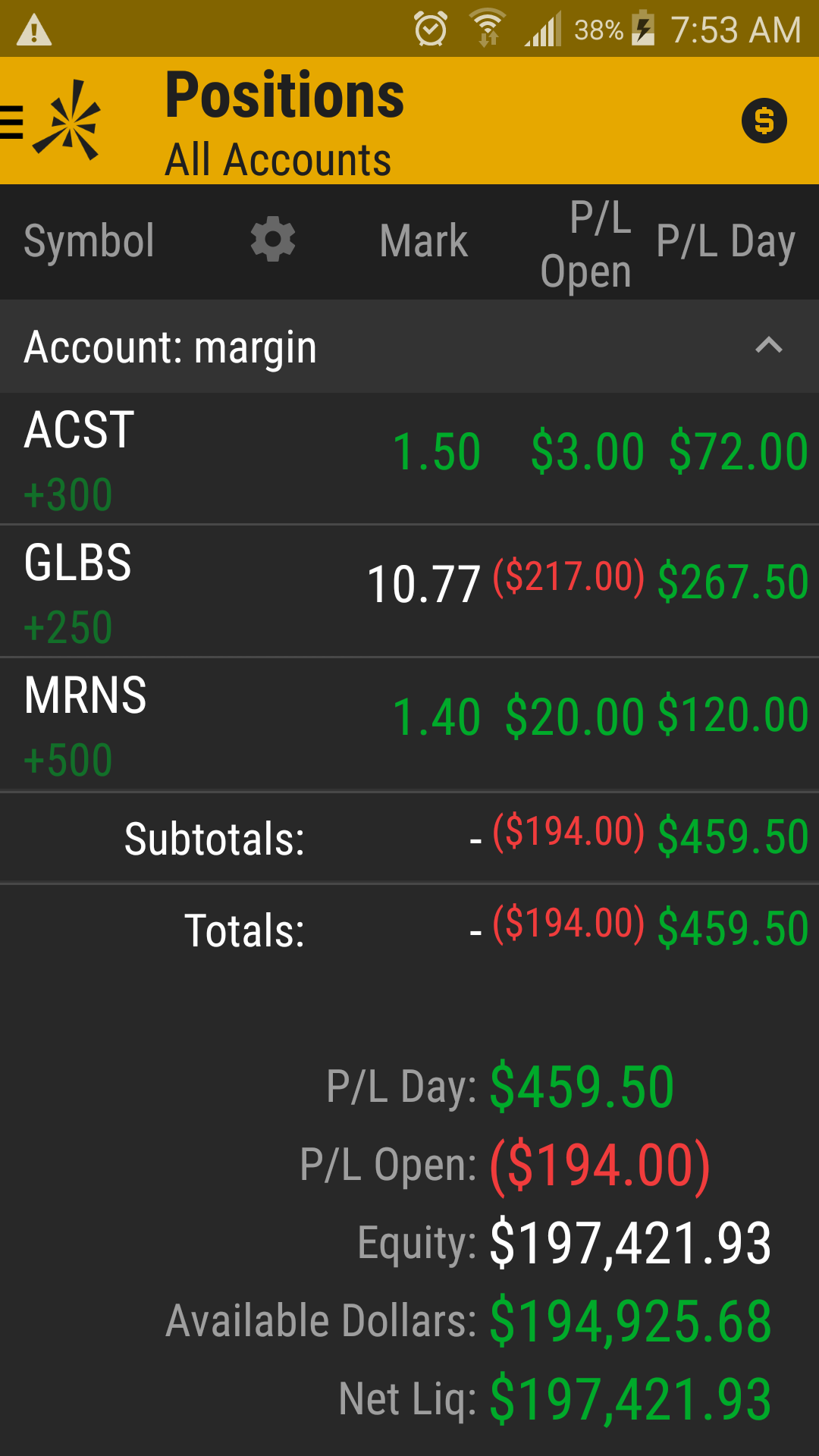Sort by the Symbol column header
This screenshot has height=1456, width=819.
point(89,241)
